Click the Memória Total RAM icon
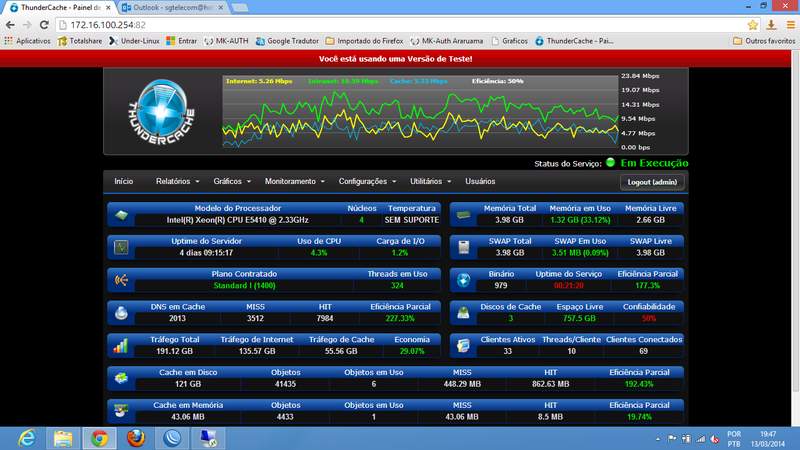800x450 pixels. [x=463, y=215]
